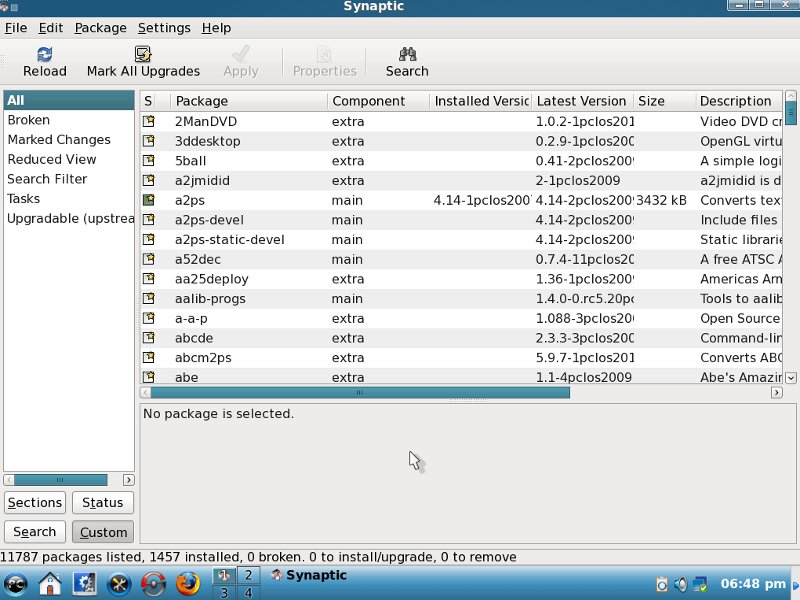Toggle the status box for abcde
This screenshot has width=800, height=600.
pos(149,338)
